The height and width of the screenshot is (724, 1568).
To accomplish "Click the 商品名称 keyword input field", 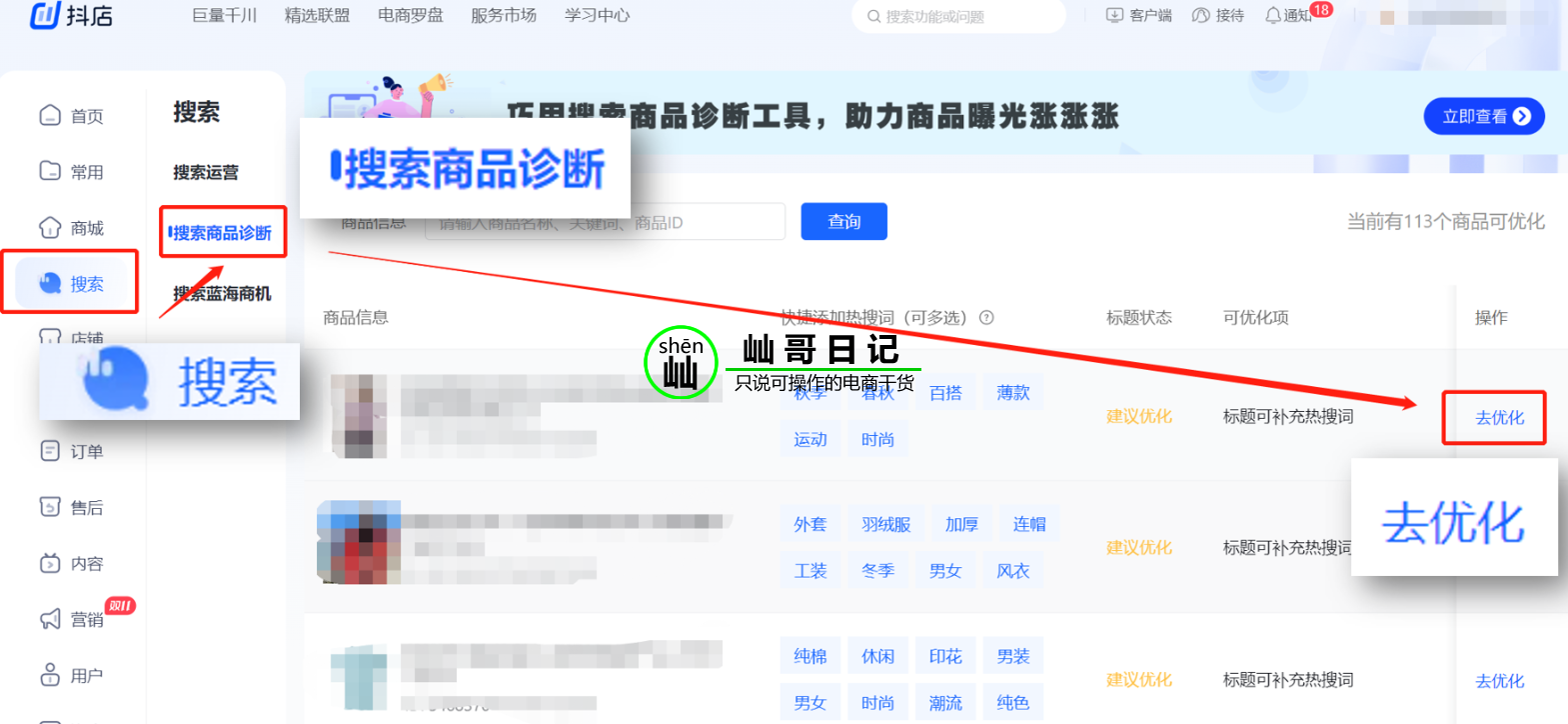I will [606, 222].
